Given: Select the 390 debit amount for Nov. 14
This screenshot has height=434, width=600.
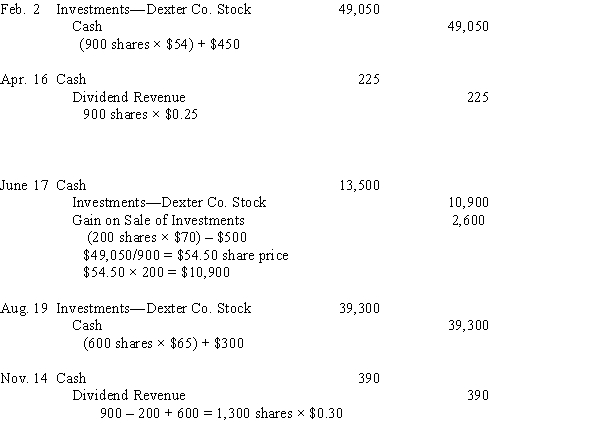Looking at the screenshot, I should (x=369, y=379).
